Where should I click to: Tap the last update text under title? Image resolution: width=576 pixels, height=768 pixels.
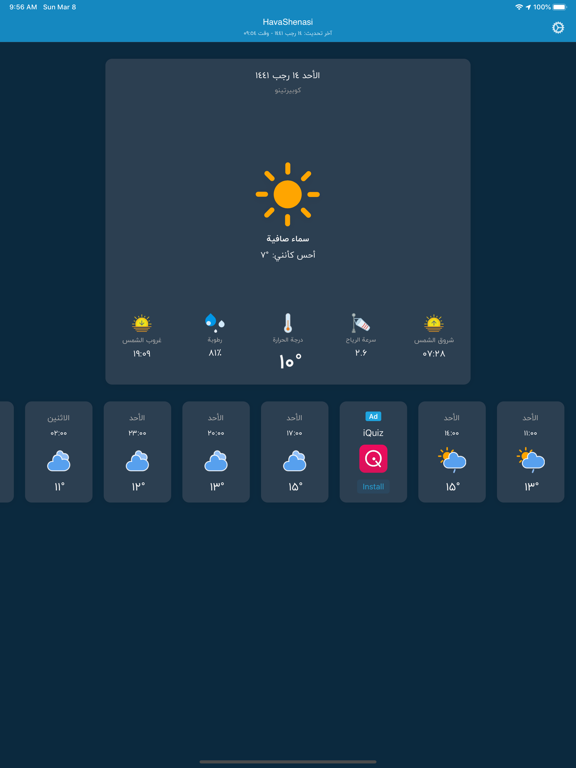(288, 33)
